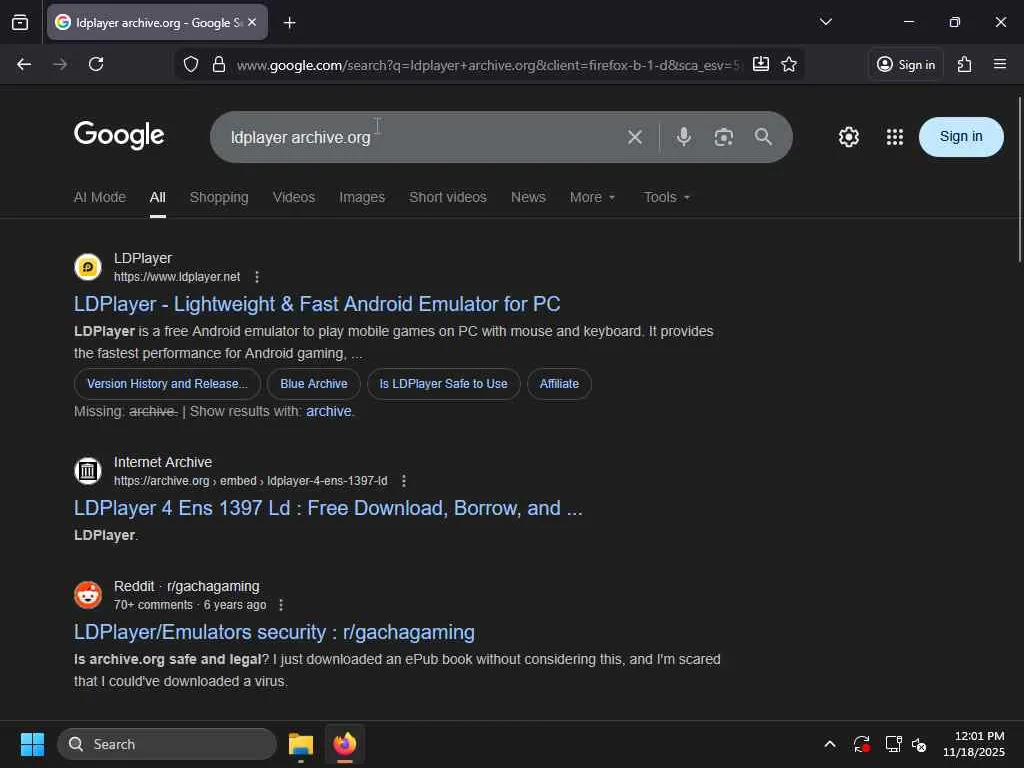
Task: Go back to the previous page
Action: point(24,64)
